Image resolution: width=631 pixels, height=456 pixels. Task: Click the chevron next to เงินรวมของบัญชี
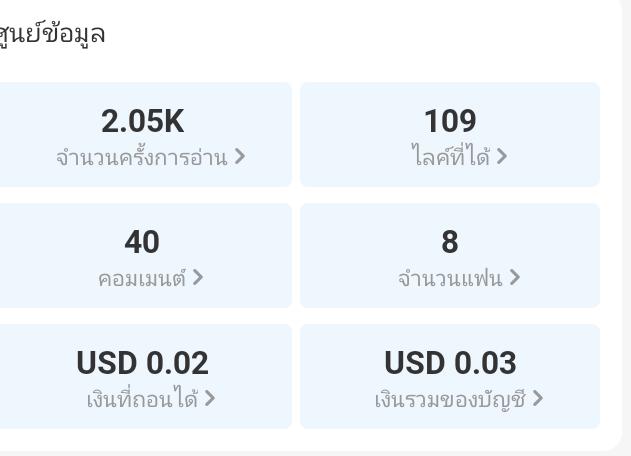click(x=538, y=398)
